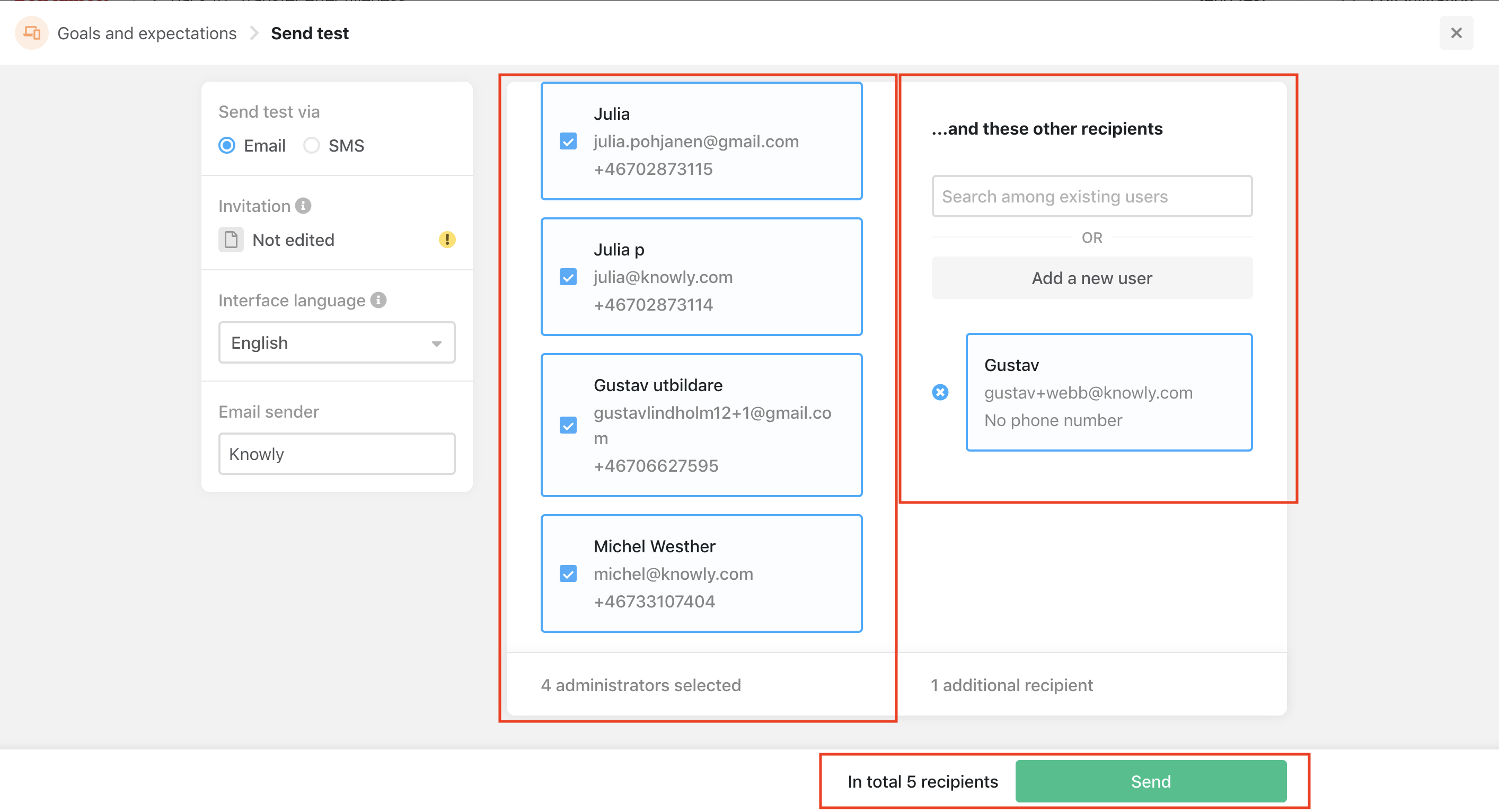Uncheck Gustav utbildare checkbox
Image resolution: width=1499 pixels, height=812 pixels.
tap(568, 425)
